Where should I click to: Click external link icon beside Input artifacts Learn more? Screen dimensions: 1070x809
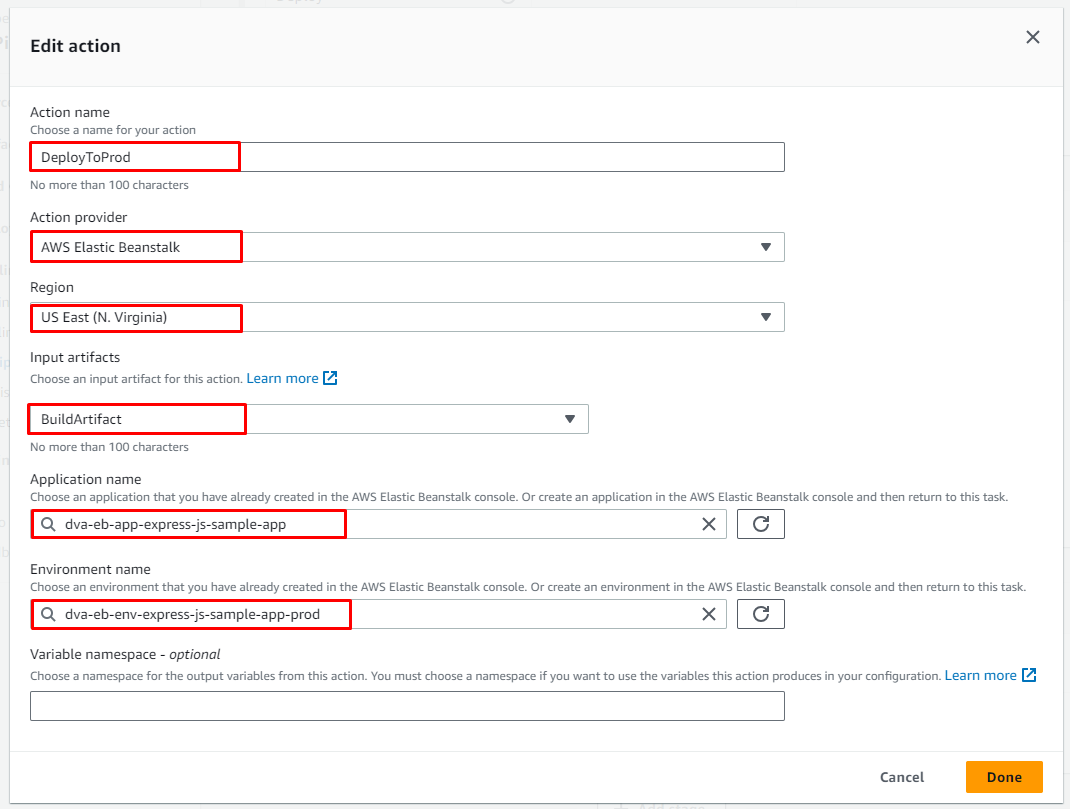click(x=330, y=379)
